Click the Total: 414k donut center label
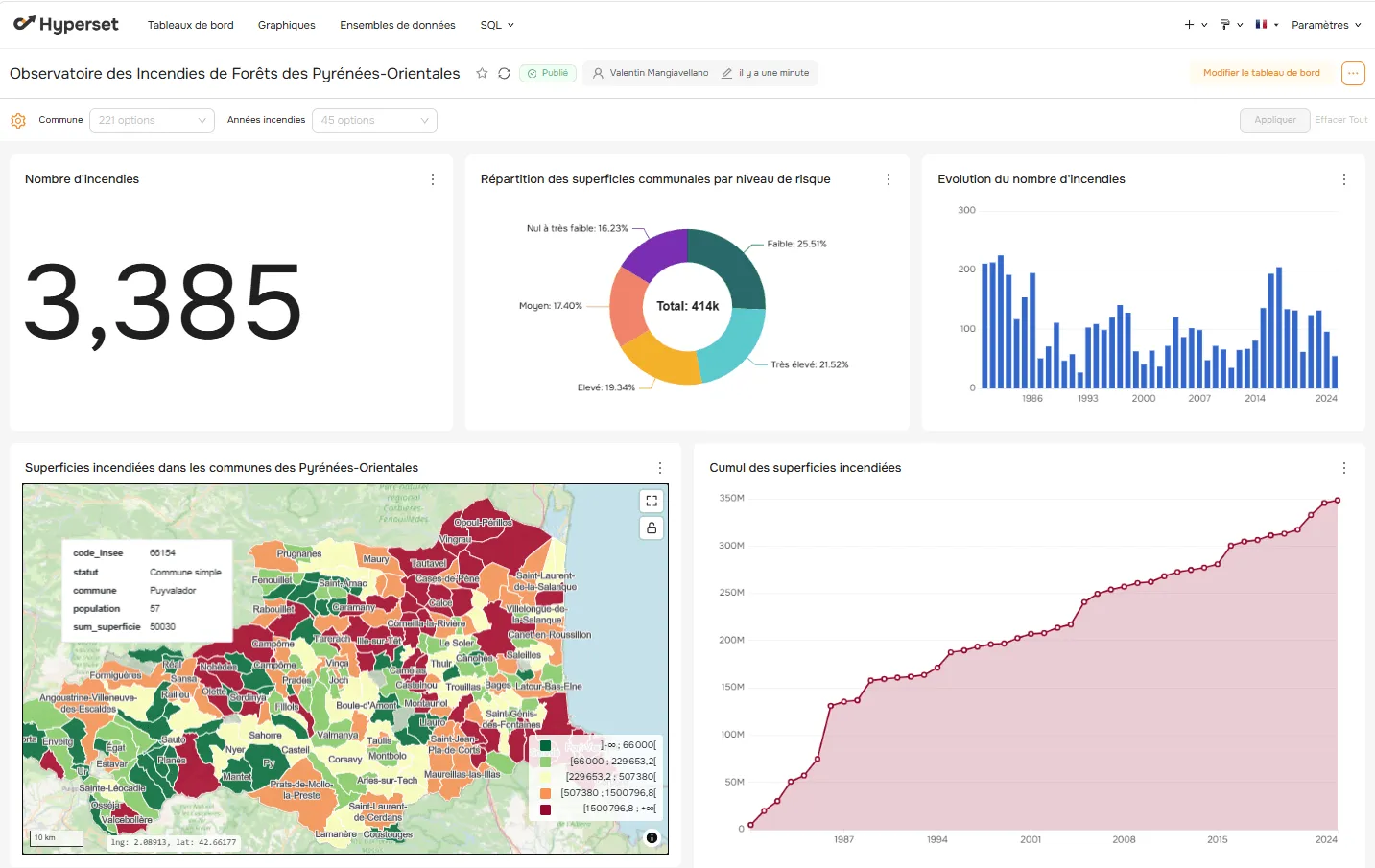This screenshot has width=1375, height=868. point(688,307)
